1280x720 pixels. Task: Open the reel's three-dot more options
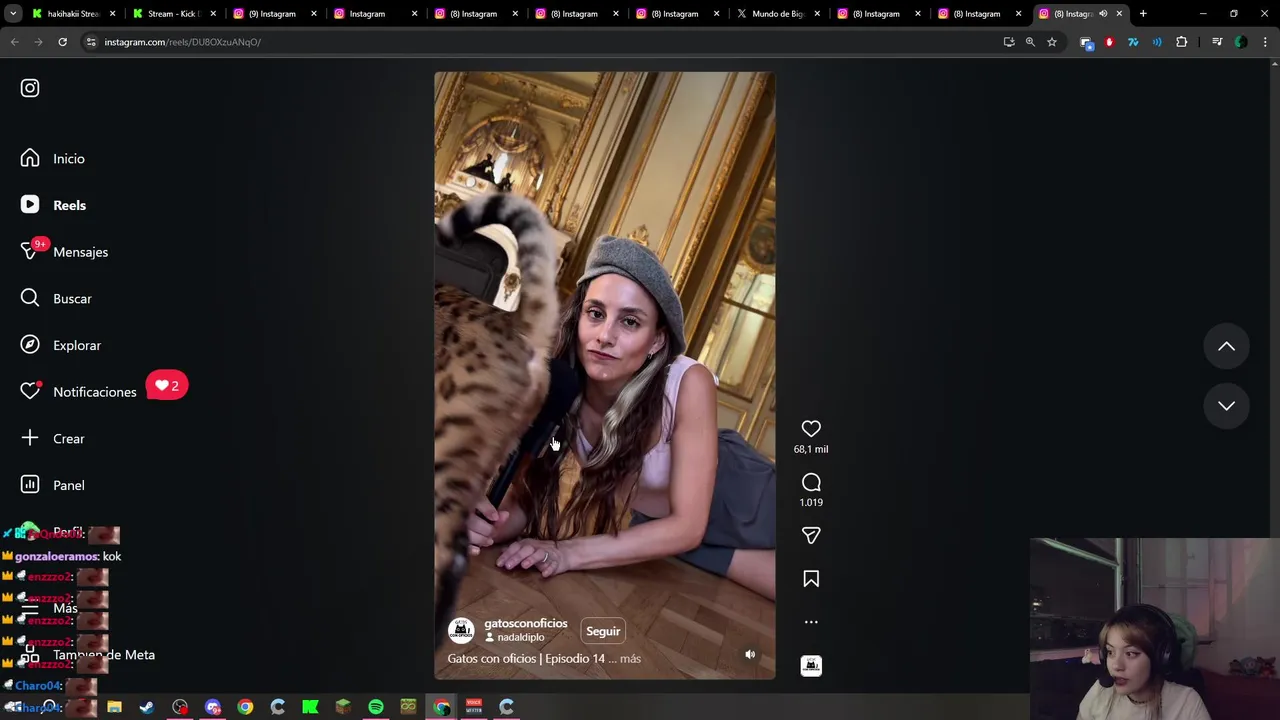(x=811, y=622)
